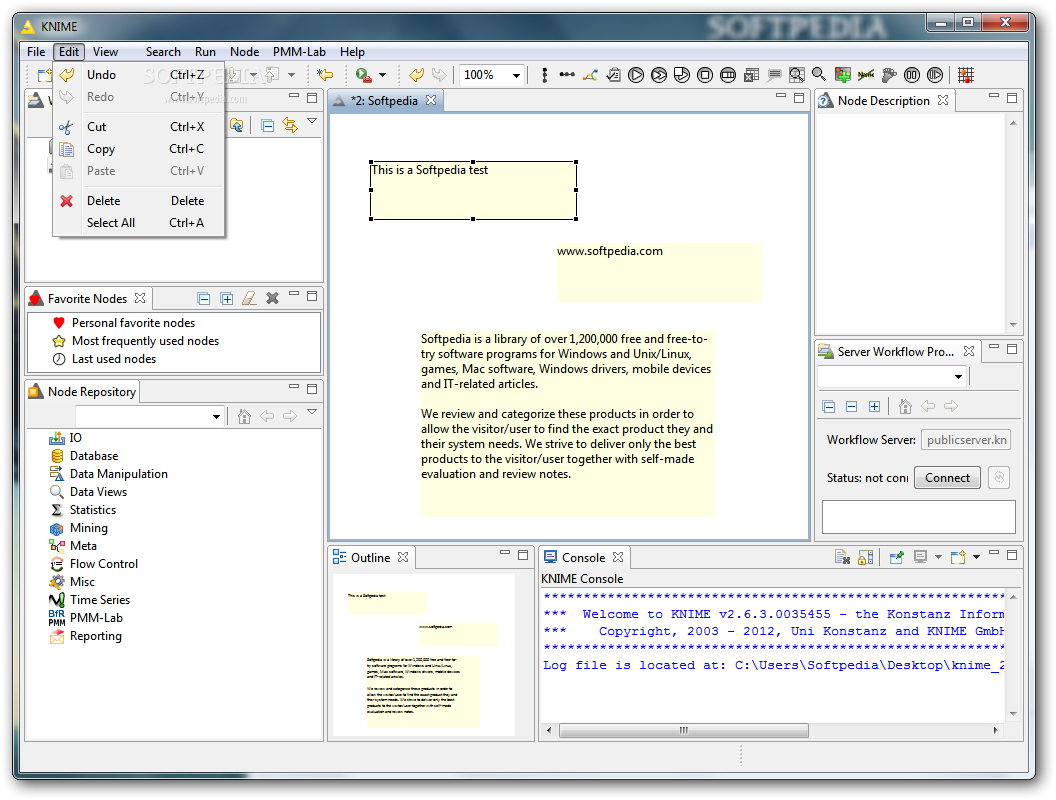Click the Outline workflow thumbnail
The height and width of the screenshot is (800, 1056).
tap(424, 655)
